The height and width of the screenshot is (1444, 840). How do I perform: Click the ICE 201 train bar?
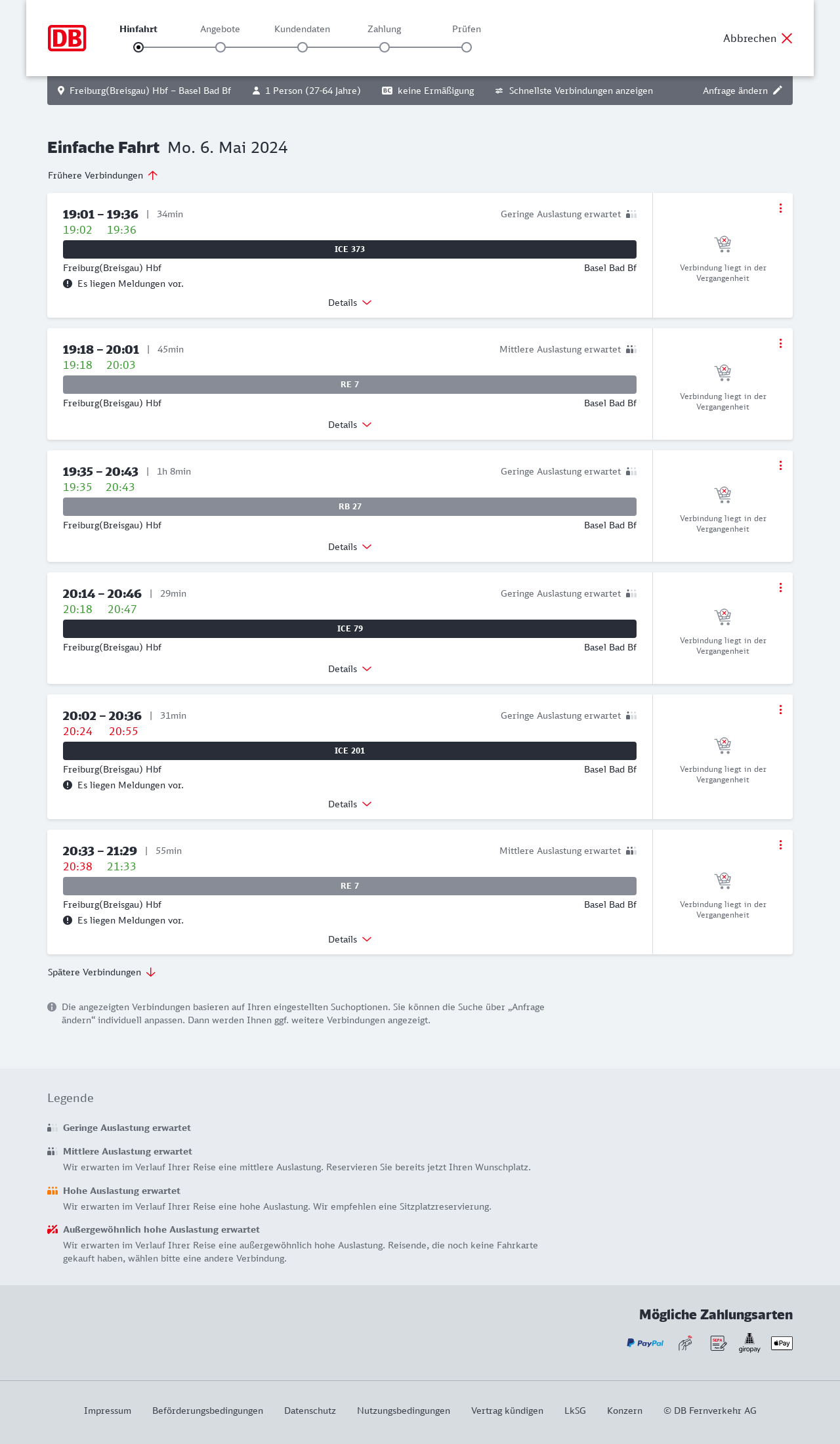tap(350, 751)
